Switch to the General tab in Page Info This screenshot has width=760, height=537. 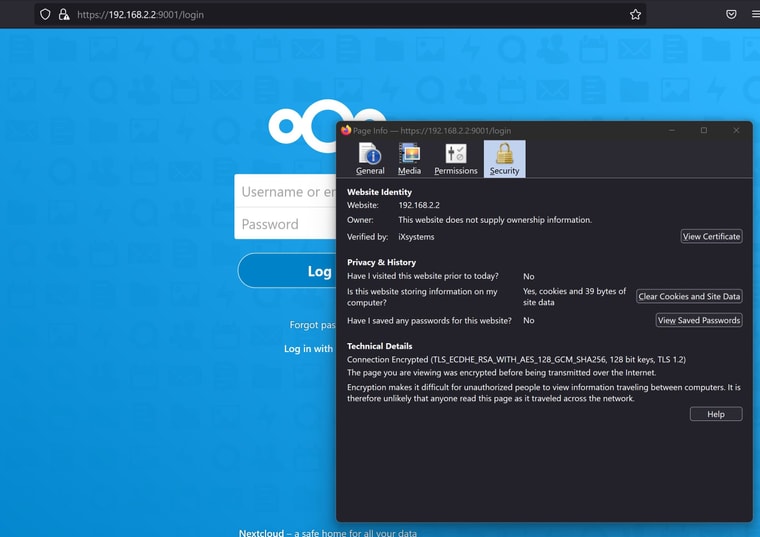pyautogui.click(x=370, y=159)
